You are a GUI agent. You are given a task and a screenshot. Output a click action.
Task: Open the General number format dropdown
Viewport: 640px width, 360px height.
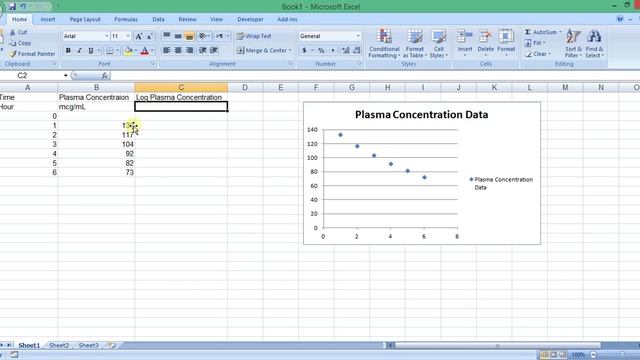[x=358, y=36]
